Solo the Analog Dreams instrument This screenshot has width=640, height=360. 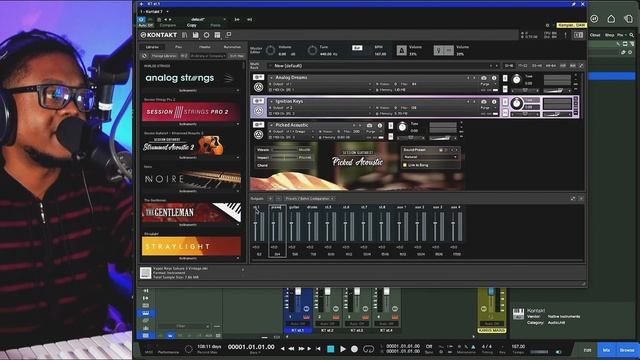[x=505, y=78]
